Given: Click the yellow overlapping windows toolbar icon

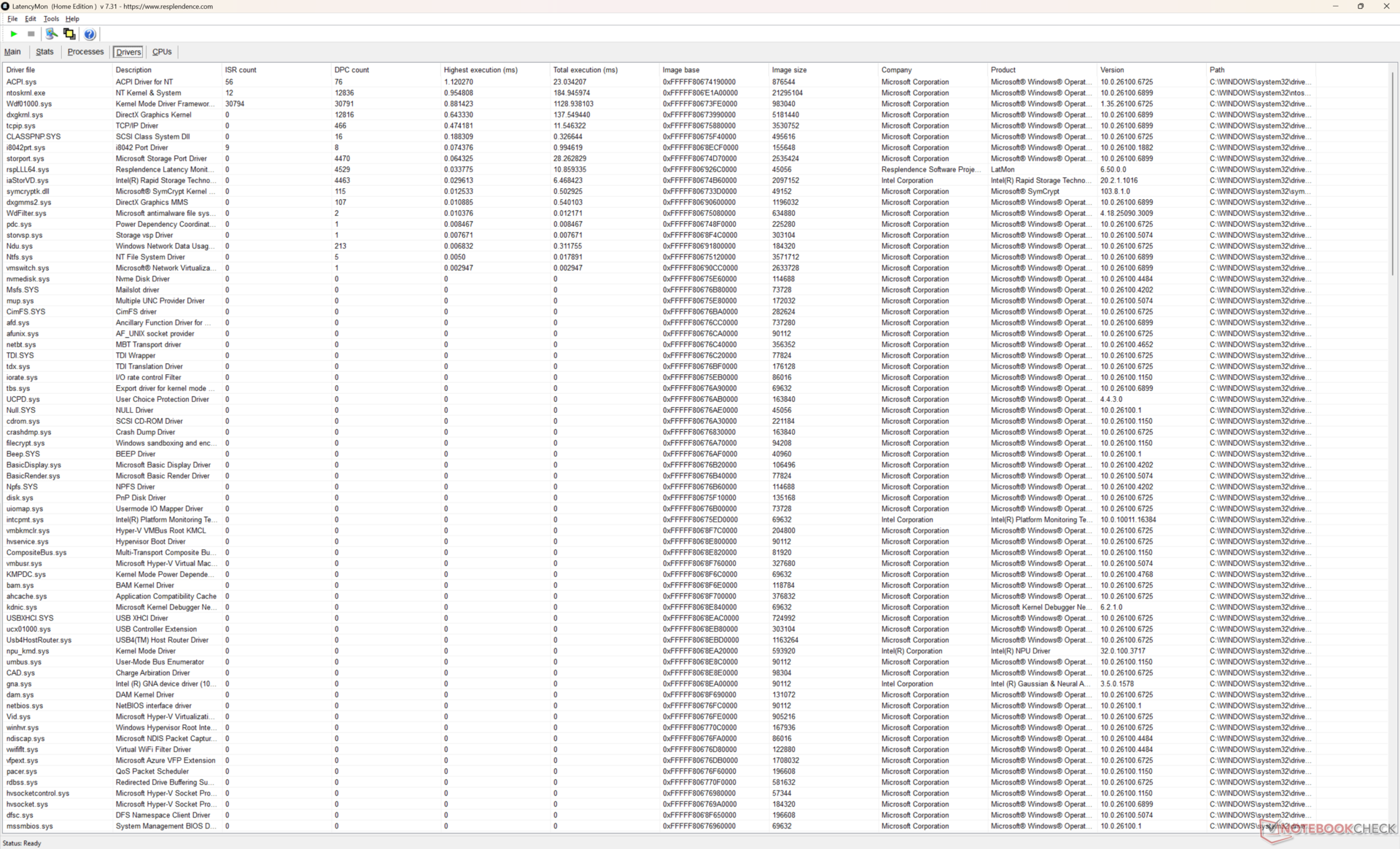Looking at the screenshot, I should pyautogui.click(x=69, y=34).
